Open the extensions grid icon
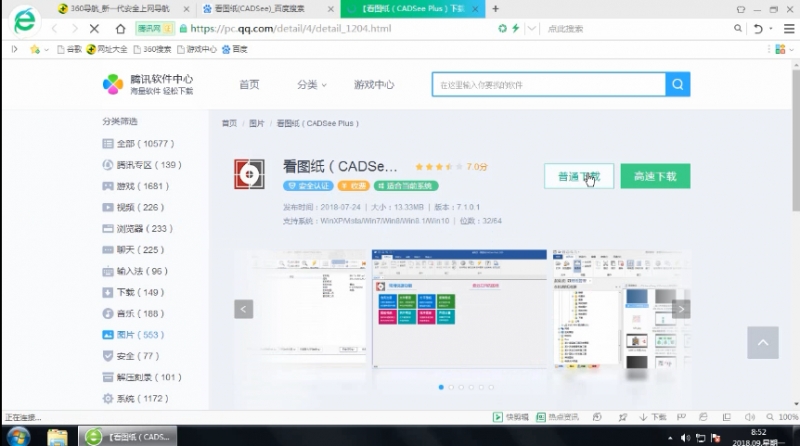The height and width of the screenshot is (446, 800). [x=780, y=49]
